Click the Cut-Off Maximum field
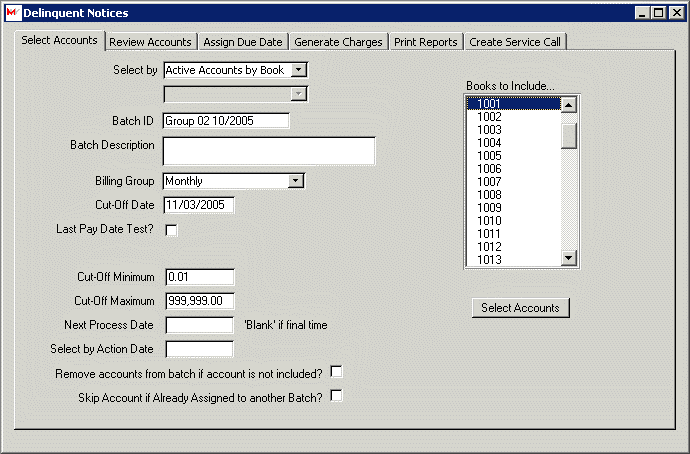The height and width of the screenshot is (454, 690). 199,301
